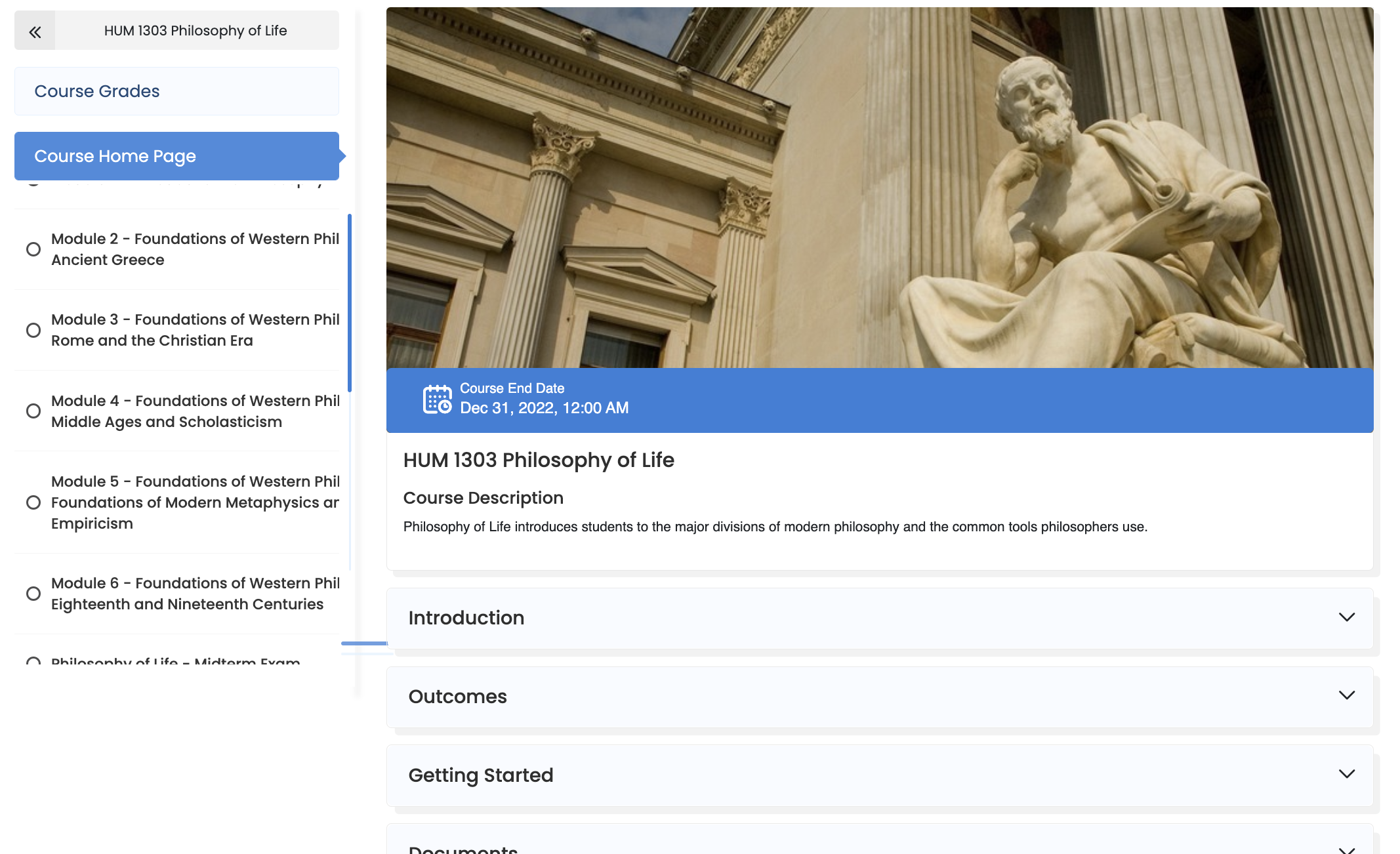The image size is (1400, 854).
Task: Open Module 4 Middle Ages and Scholasticism
Action: tap(195, 411)
